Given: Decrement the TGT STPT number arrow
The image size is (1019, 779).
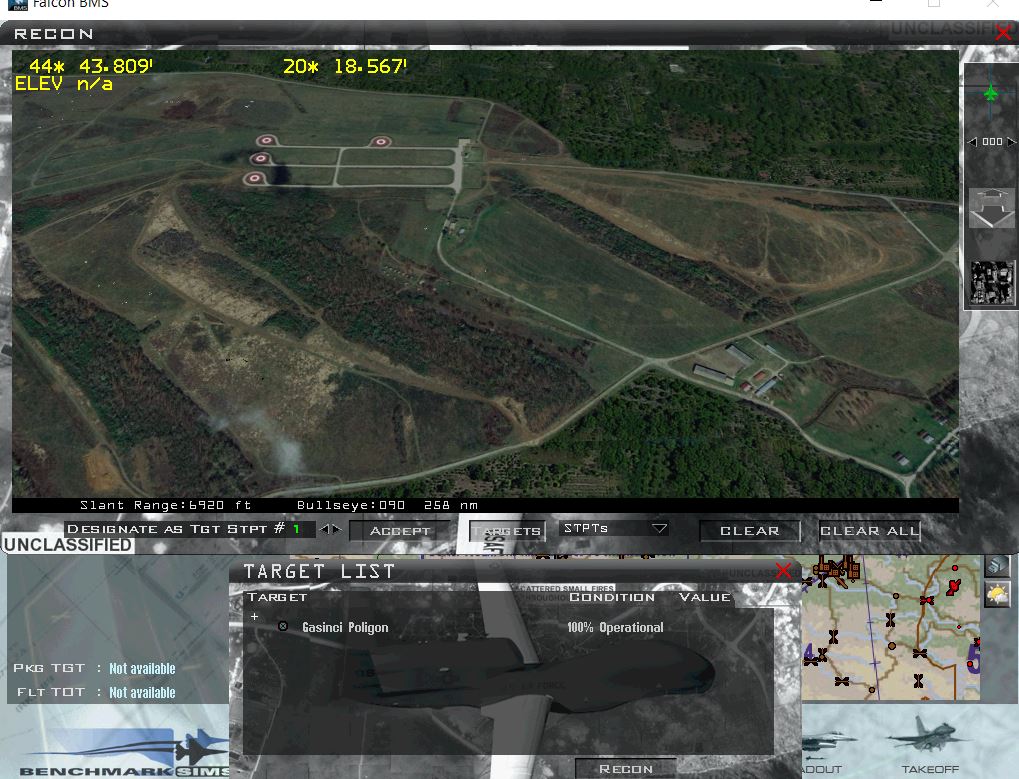Looking at the screenshot, I should pos(324,529).
